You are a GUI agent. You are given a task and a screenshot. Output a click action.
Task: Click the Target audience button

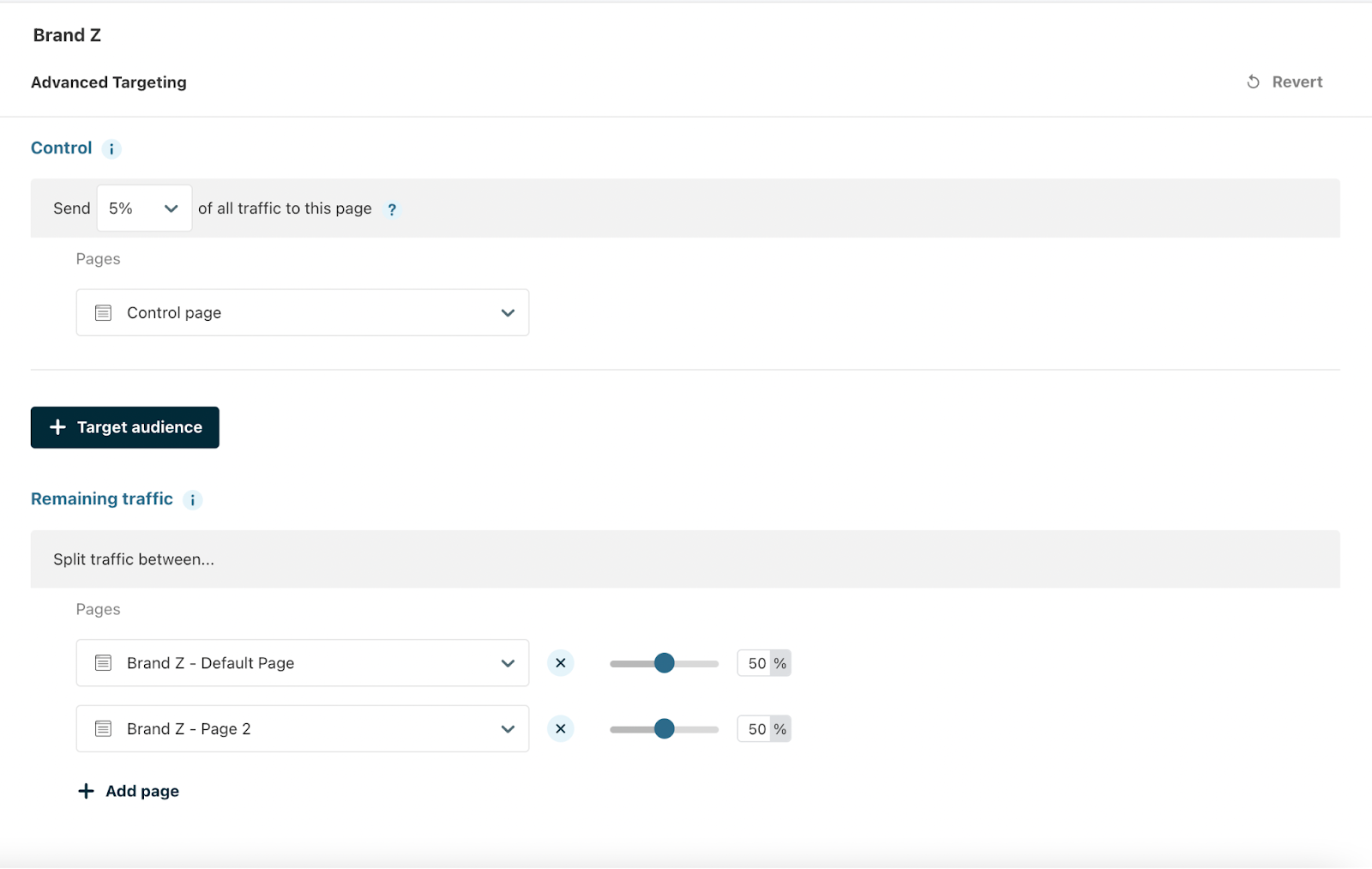[125, 427]
